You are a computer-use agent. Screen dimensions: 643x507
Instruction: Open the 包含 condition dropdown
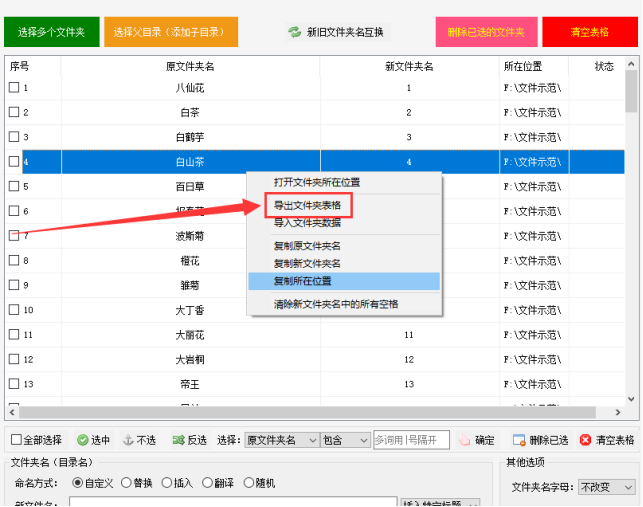tap(344, 440)
